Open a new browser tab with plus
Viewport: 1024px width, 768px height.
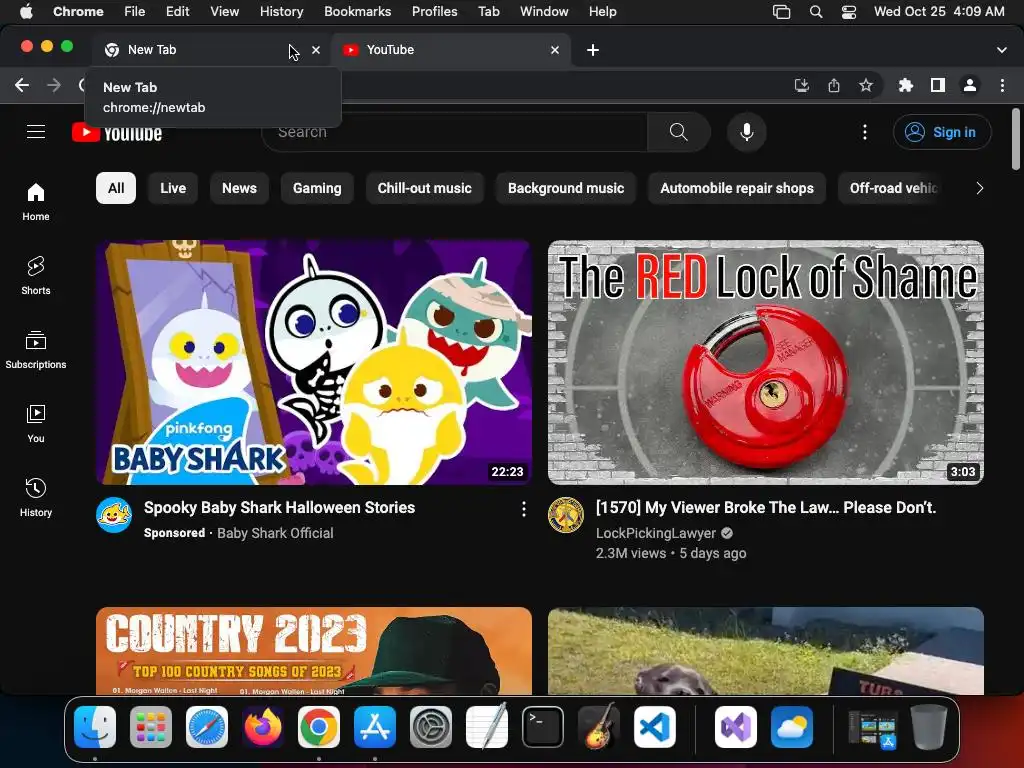point(592,50)
